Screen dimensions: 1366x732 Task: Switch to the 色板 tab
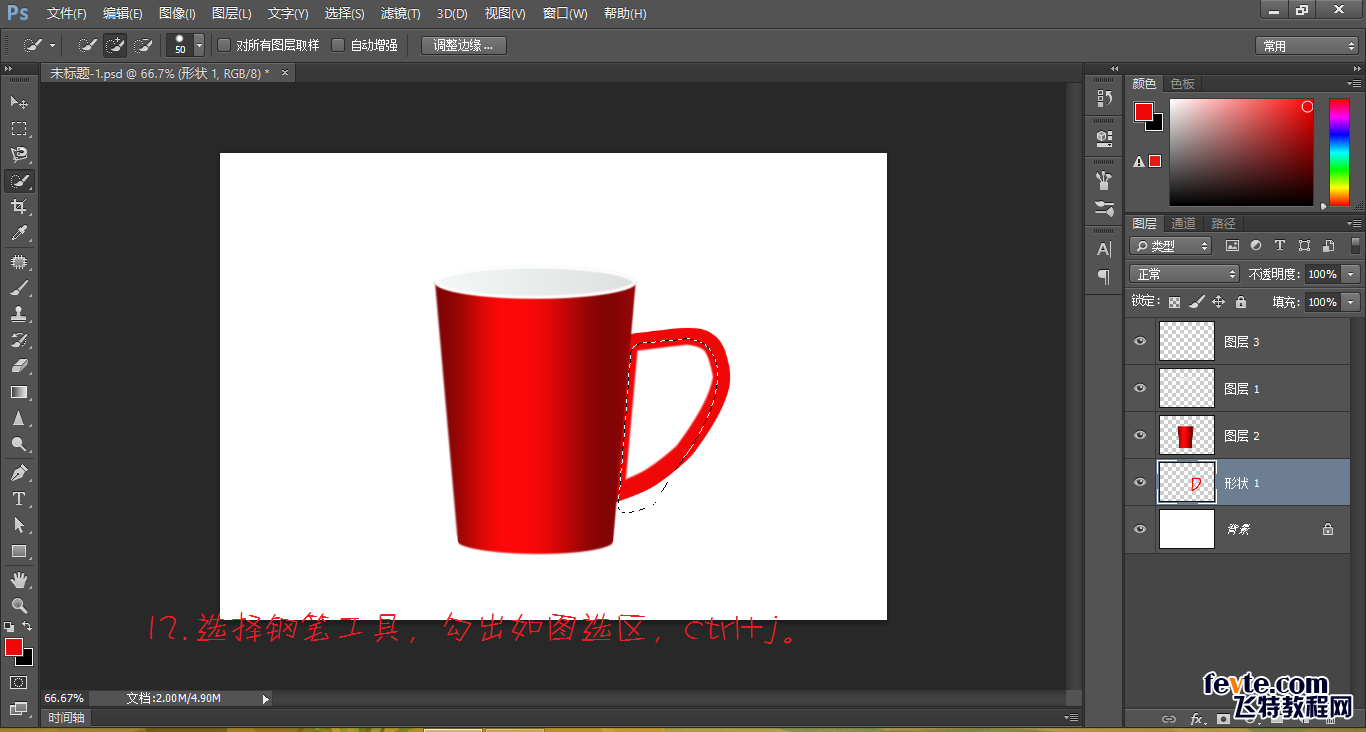1183,84
